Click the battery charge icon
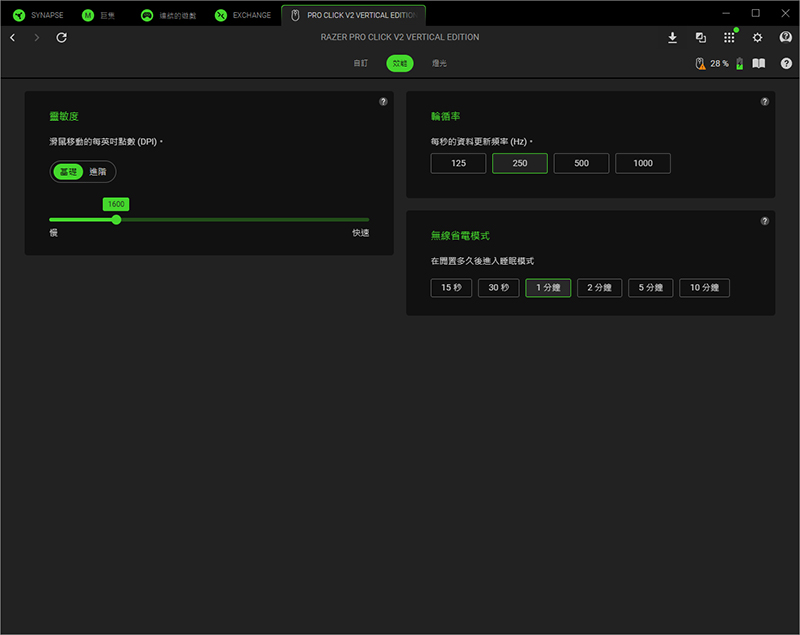 click(x=740, y=64)
